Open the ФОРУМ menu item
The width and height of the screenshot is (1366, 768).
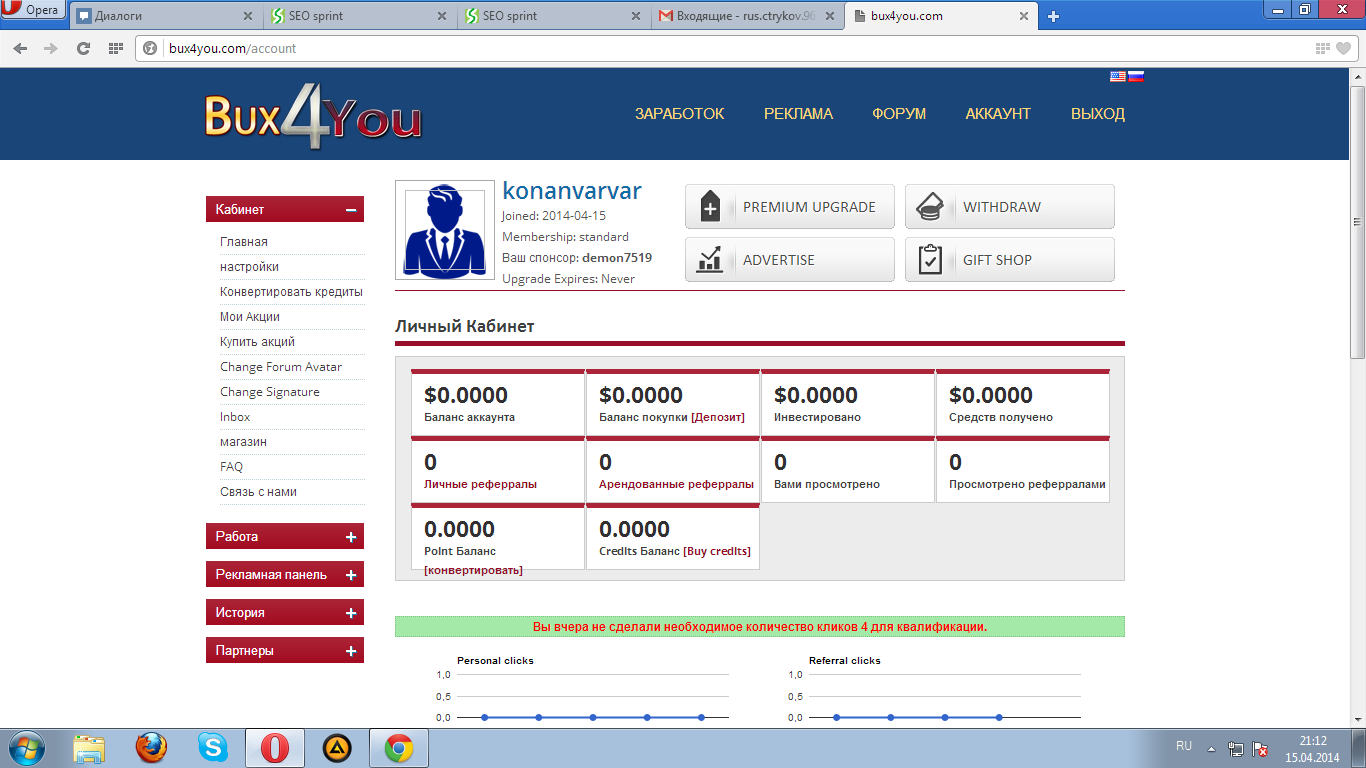point(899,114)
